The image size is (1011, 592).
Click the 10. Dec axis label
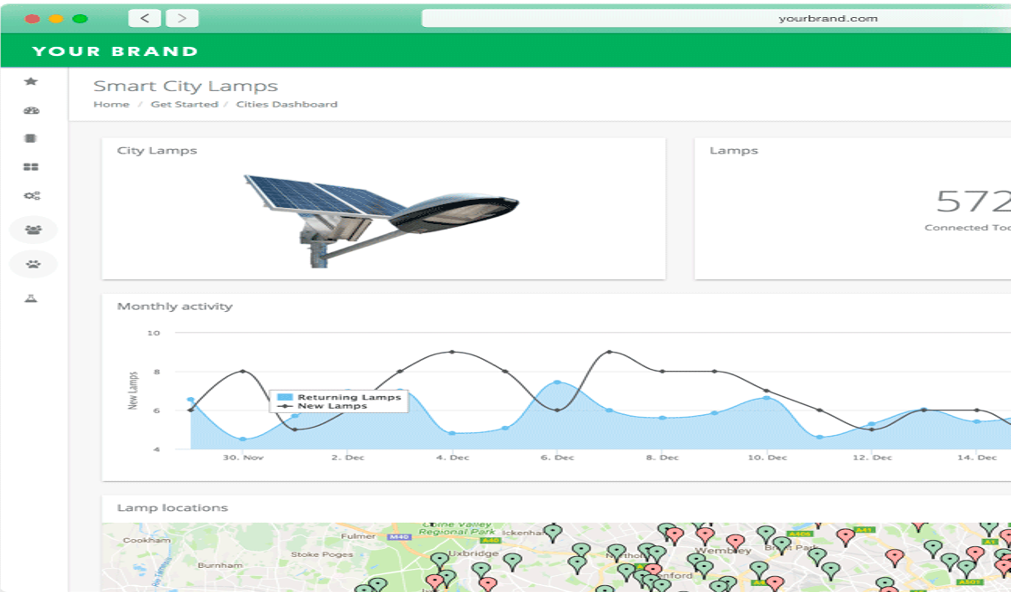[x=767, y=457]
